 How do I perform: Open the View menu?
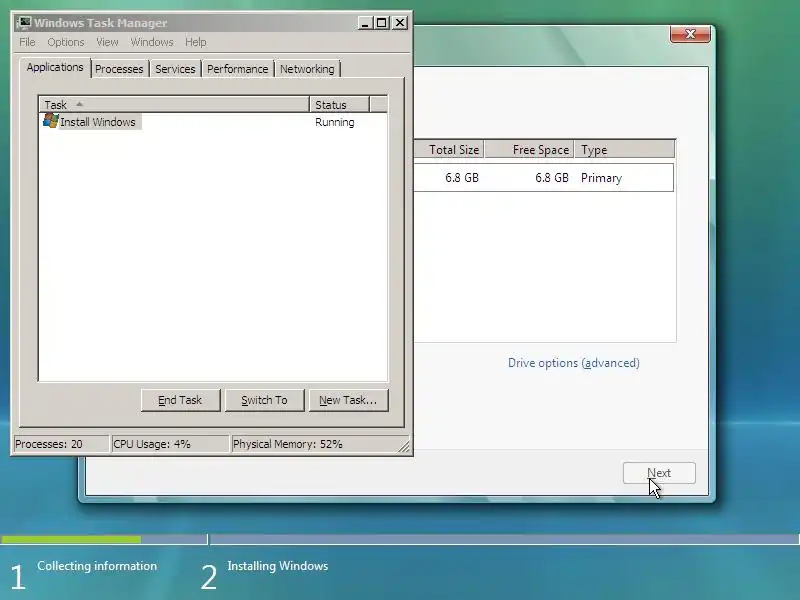pos(107,42)
